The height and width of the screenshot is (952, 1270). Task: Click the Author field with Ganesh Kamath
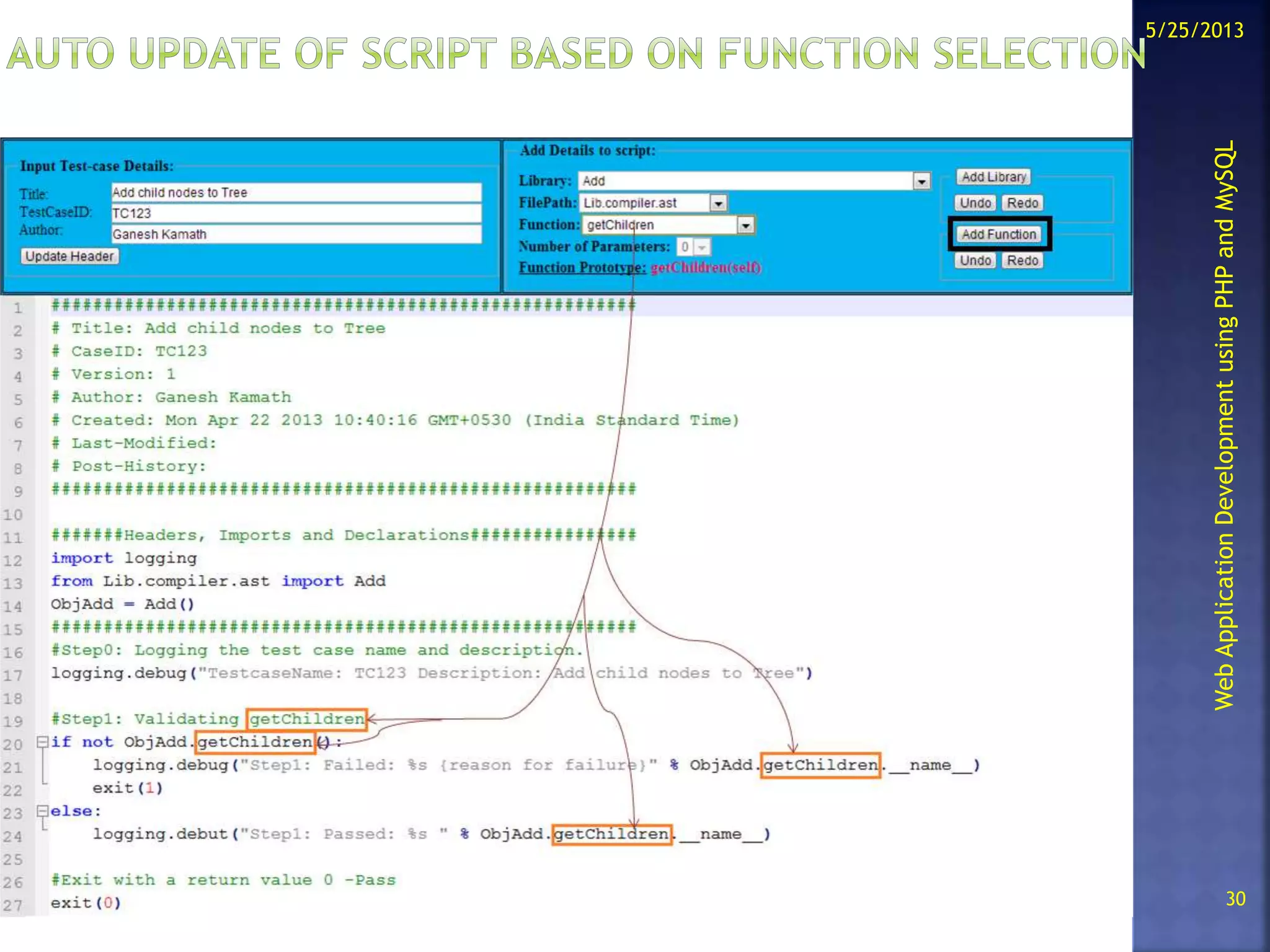[296, 234]
